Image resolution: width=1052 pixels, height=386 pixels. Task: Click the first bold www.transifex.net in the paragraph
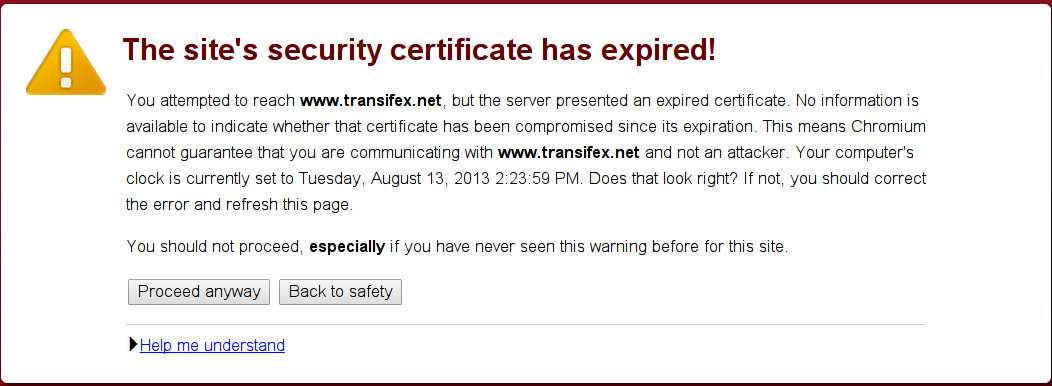click(370, 101)
